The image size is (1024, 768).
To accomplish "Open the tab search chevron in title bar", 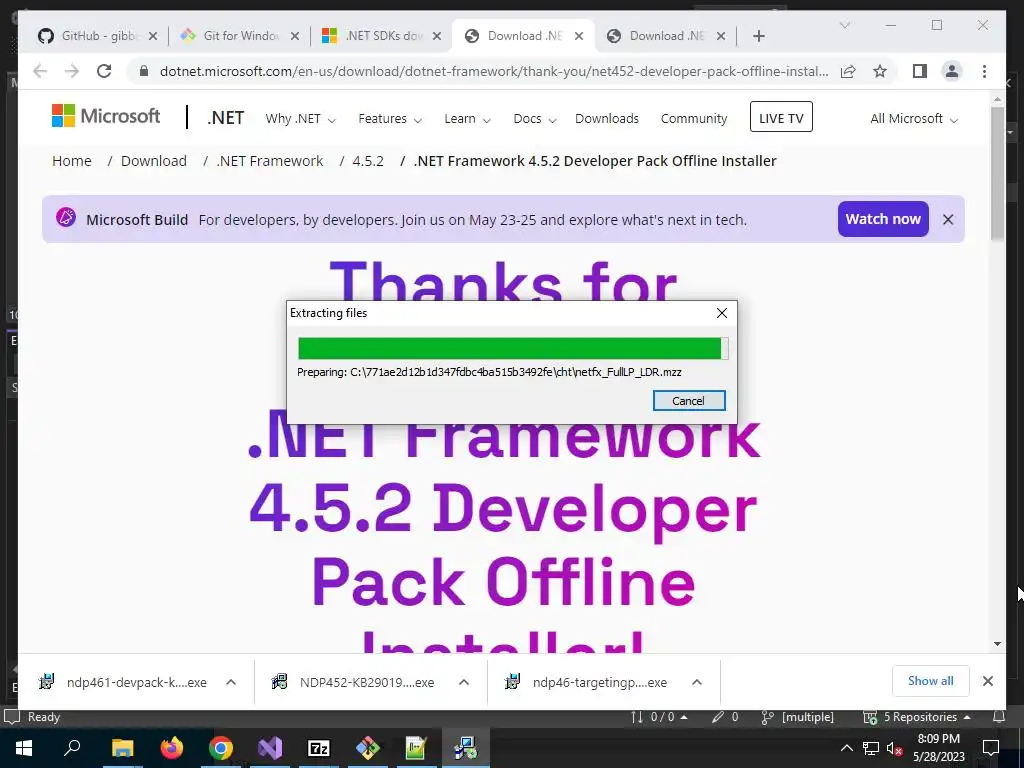I will pos(844,25).
